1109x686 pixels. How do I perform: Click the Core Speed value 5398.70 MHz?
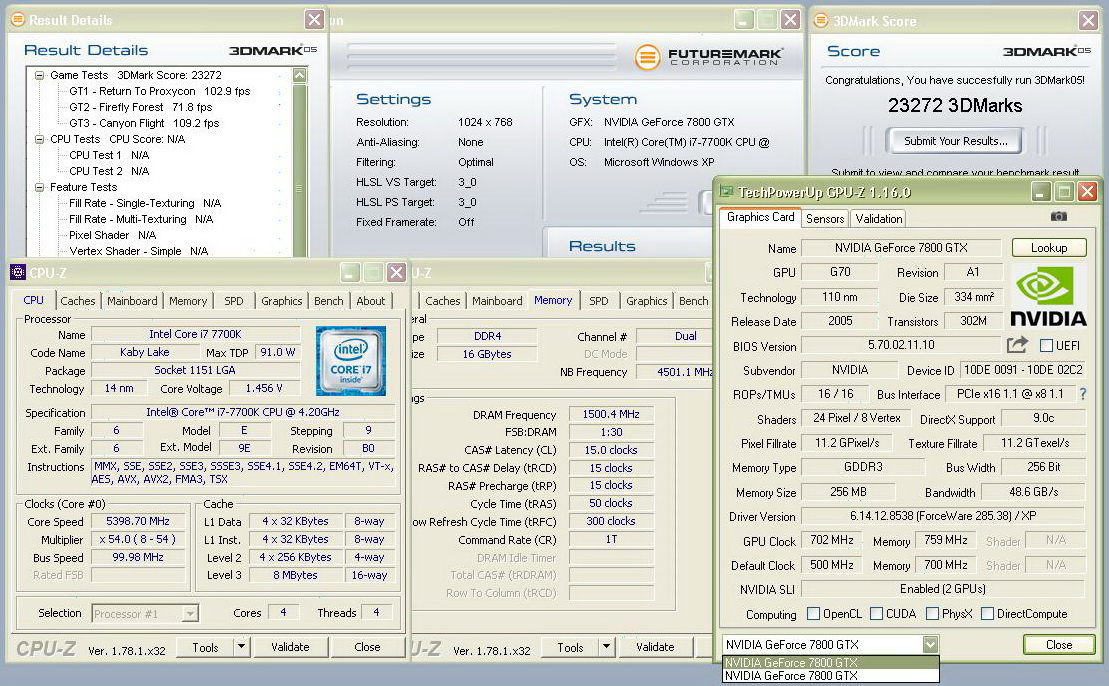(138, 521)
